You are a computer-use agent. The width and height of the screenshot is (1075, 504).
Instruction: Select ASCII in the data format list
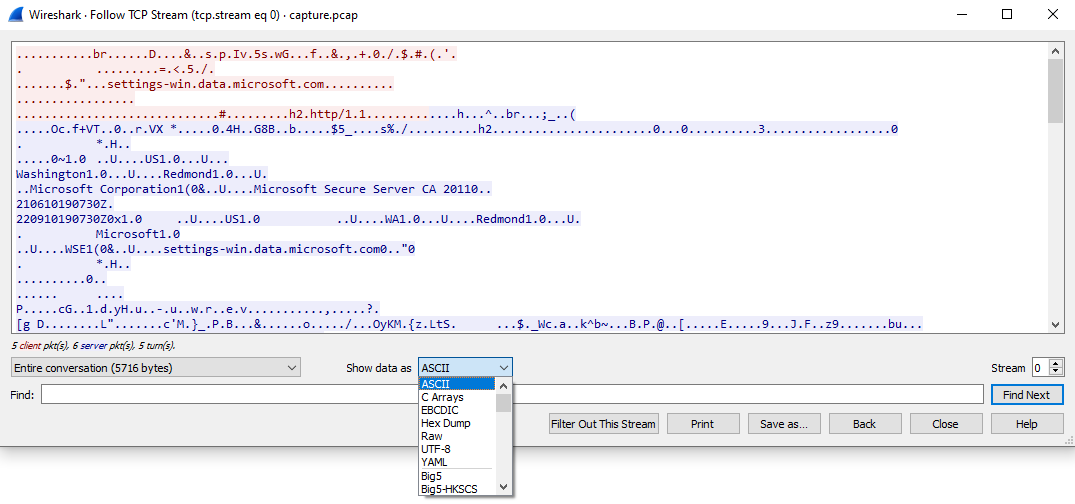coord(457,384)
